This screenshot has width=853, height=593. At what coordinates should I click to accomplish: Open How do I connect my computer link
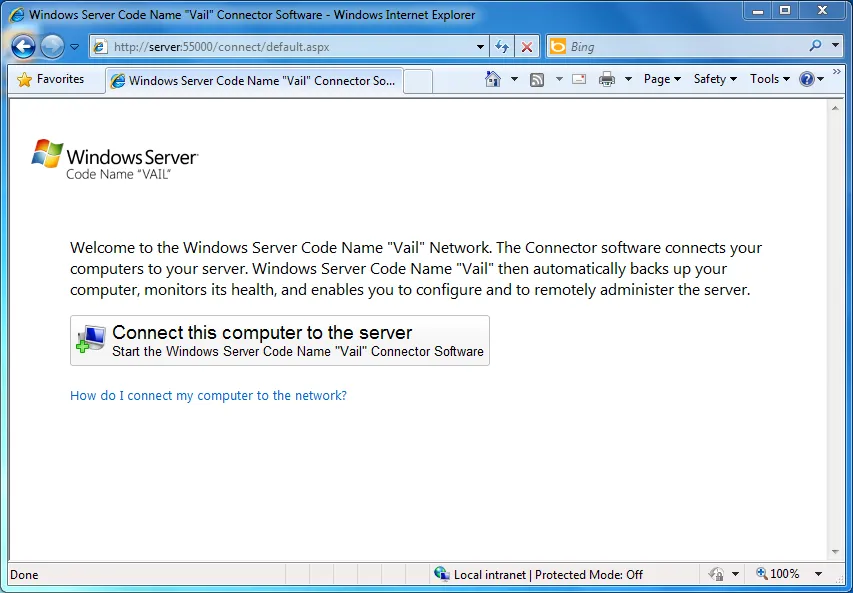tap(208, 396)
